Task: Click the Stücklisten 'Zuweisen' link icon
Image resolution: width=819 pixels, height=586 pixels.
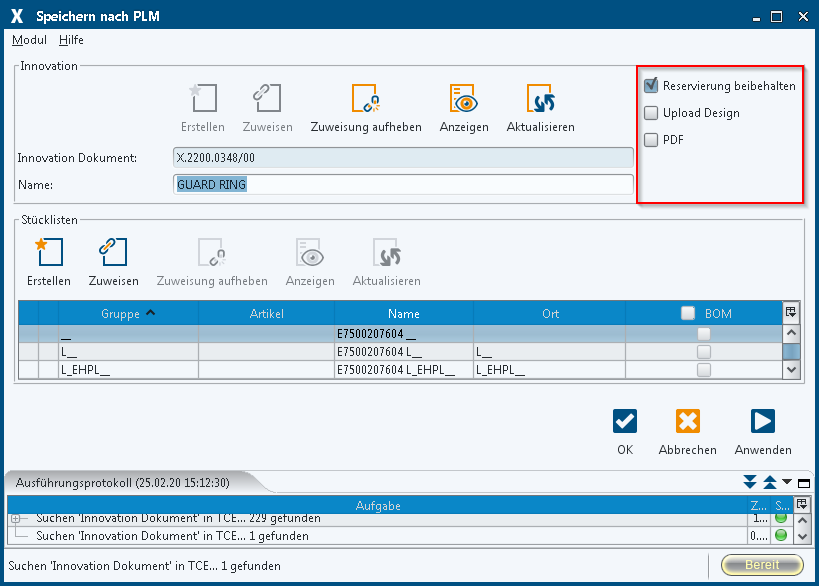Action: [x=113, y=252]
